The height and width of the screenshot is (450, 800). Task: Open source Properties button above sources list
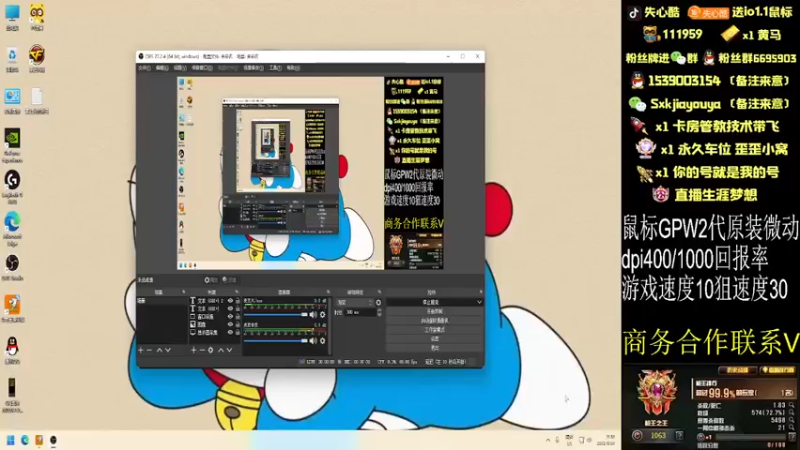tap(211, 280)
